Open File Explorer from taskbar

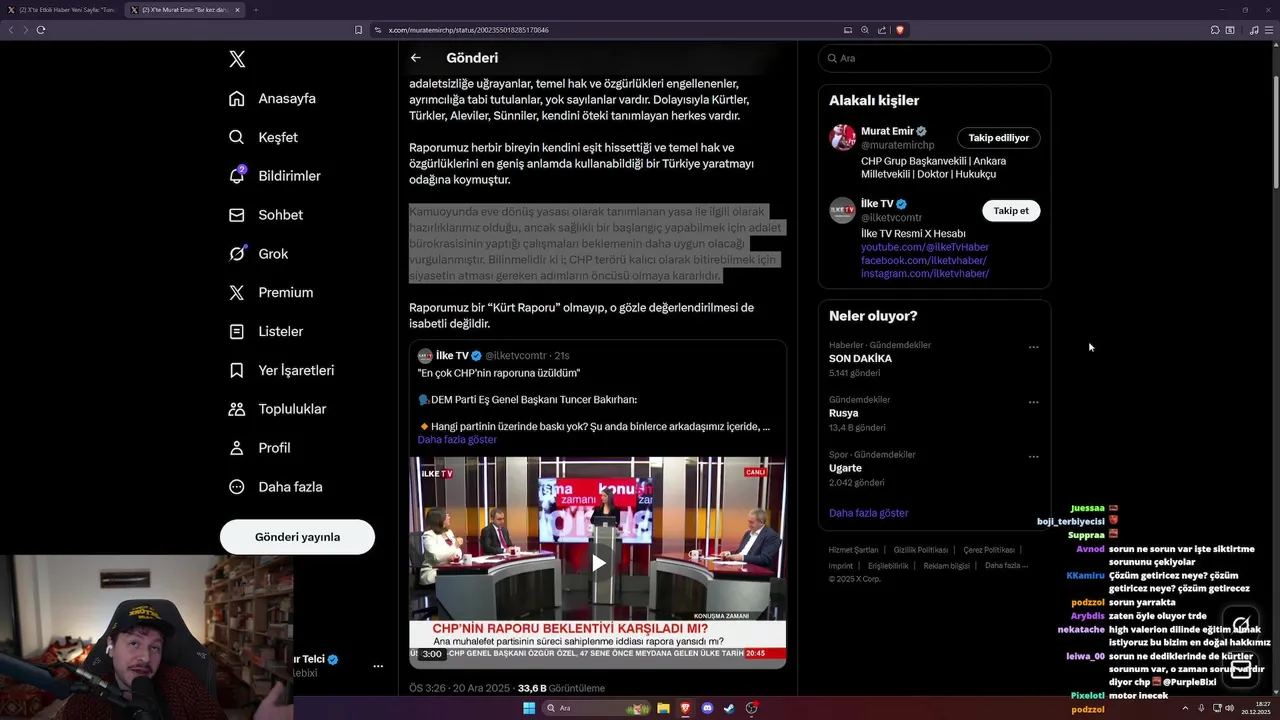coord(663,708)
